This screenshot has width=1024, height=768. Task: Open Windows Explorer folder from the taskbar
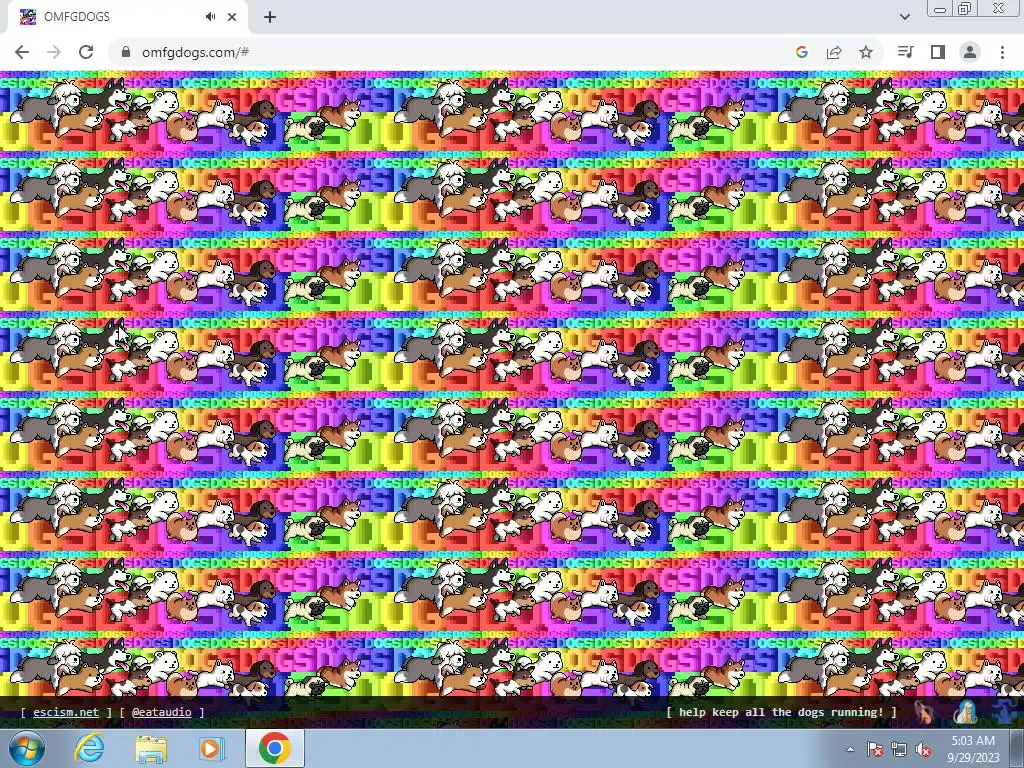(151, 749)
